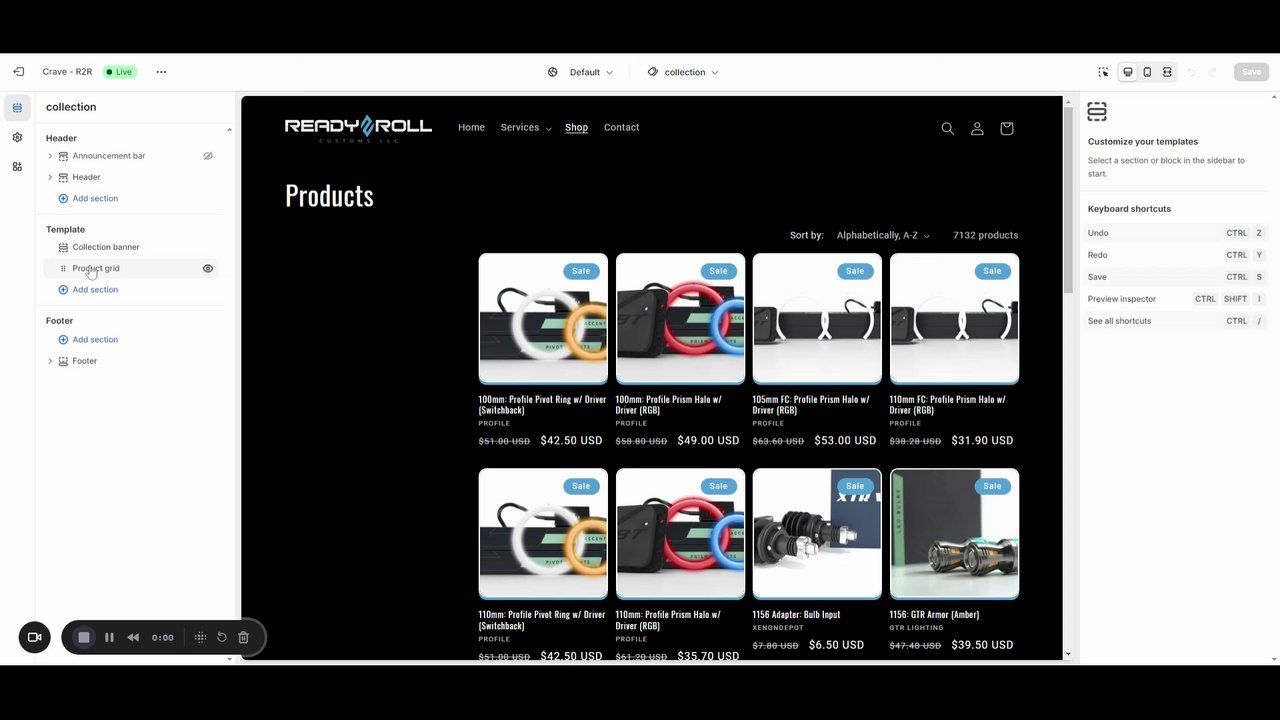Open the three-dots theme actions menu

161,72
